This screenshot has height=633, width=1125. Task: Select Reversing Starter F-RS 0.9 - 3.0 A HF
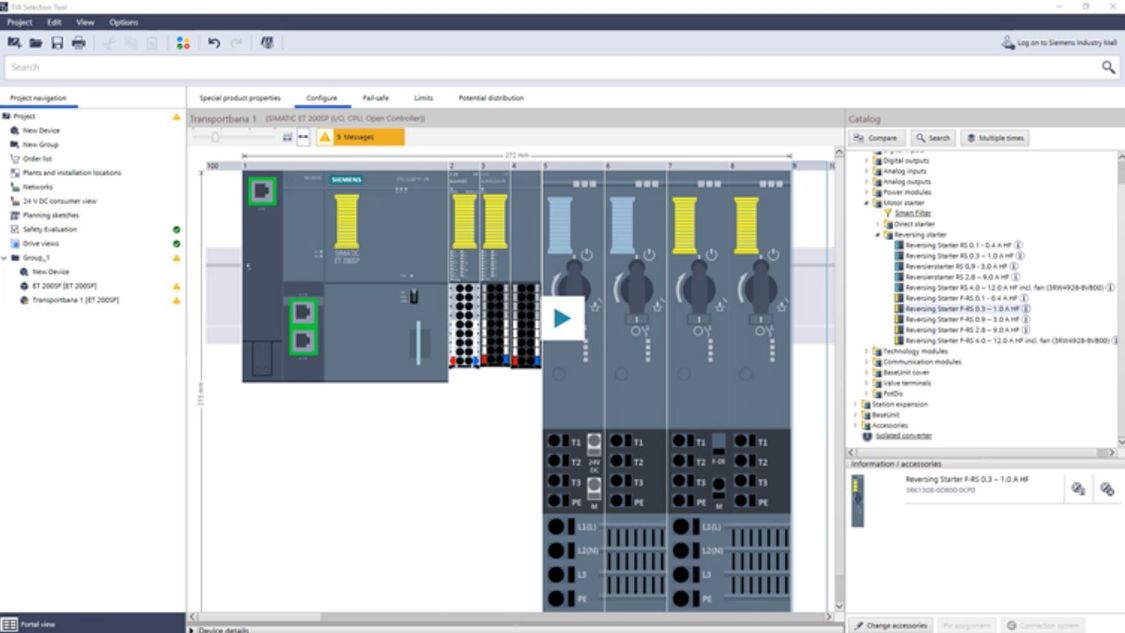(962, 319)
